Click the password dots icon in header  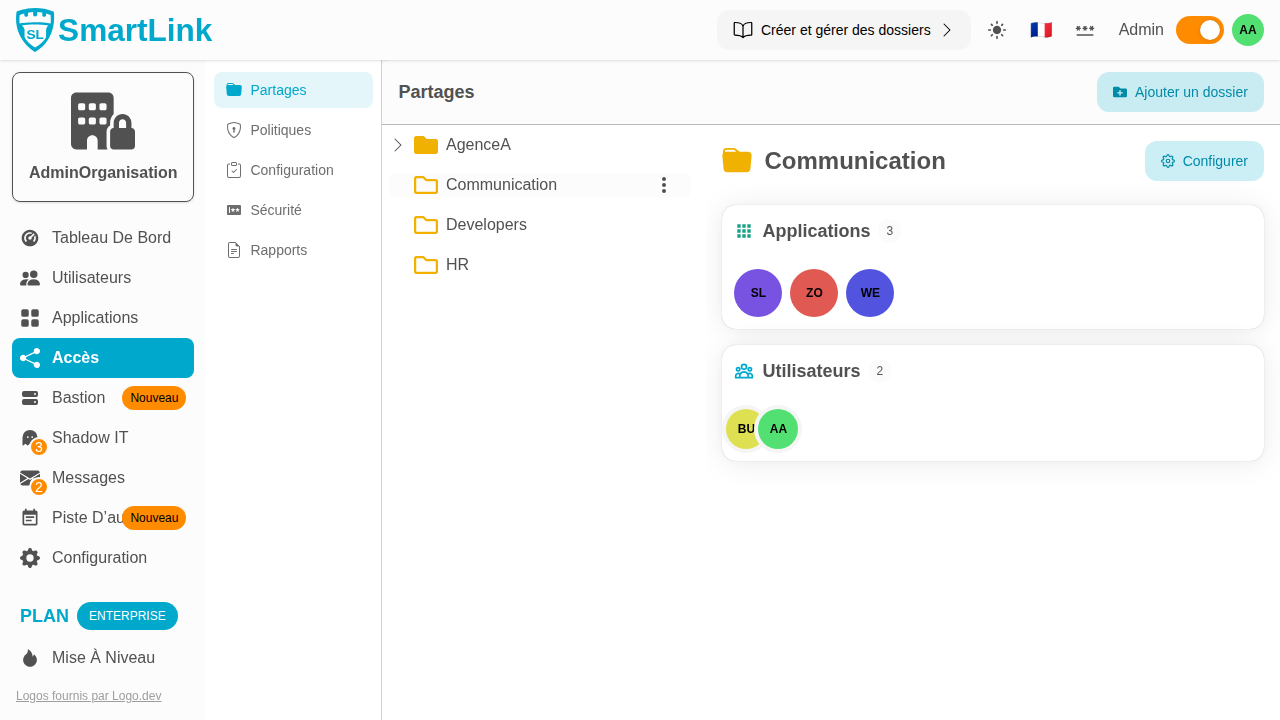[1085, 30]
